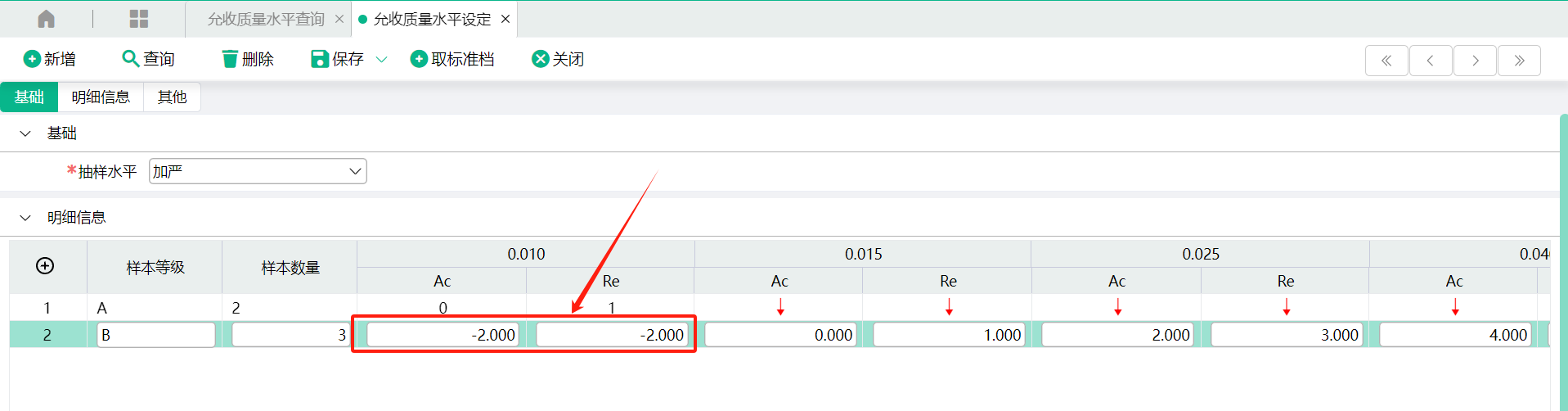Image resolution: width=1568 pixels, height=411 pixels.
Task: Switch to 允收质量水平查询 tab
Action: [x=265, y=19]
